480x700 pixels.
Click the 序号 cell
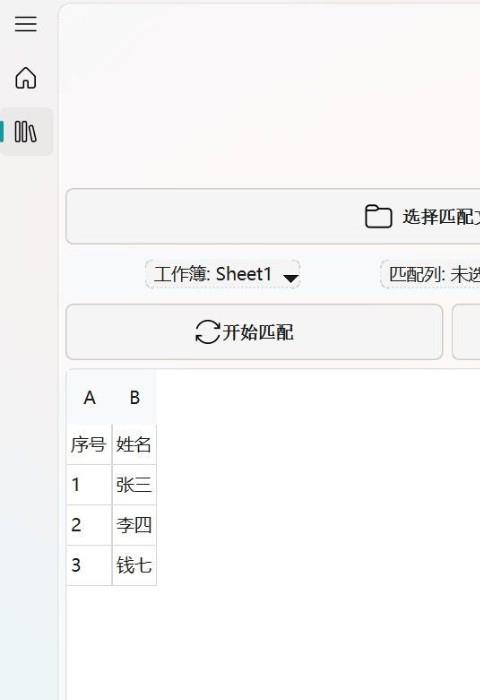click(89, 445)
